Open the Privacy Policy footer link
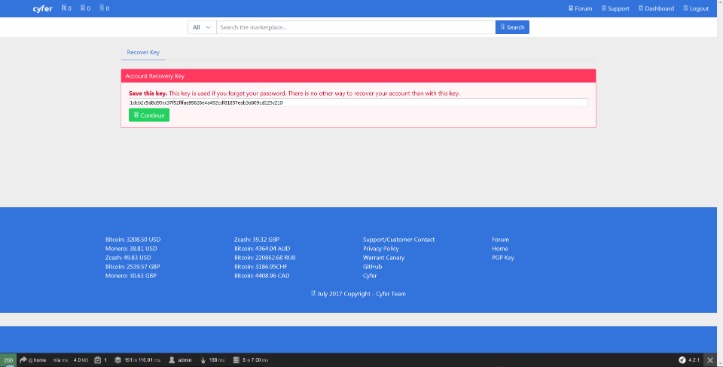 380,249
